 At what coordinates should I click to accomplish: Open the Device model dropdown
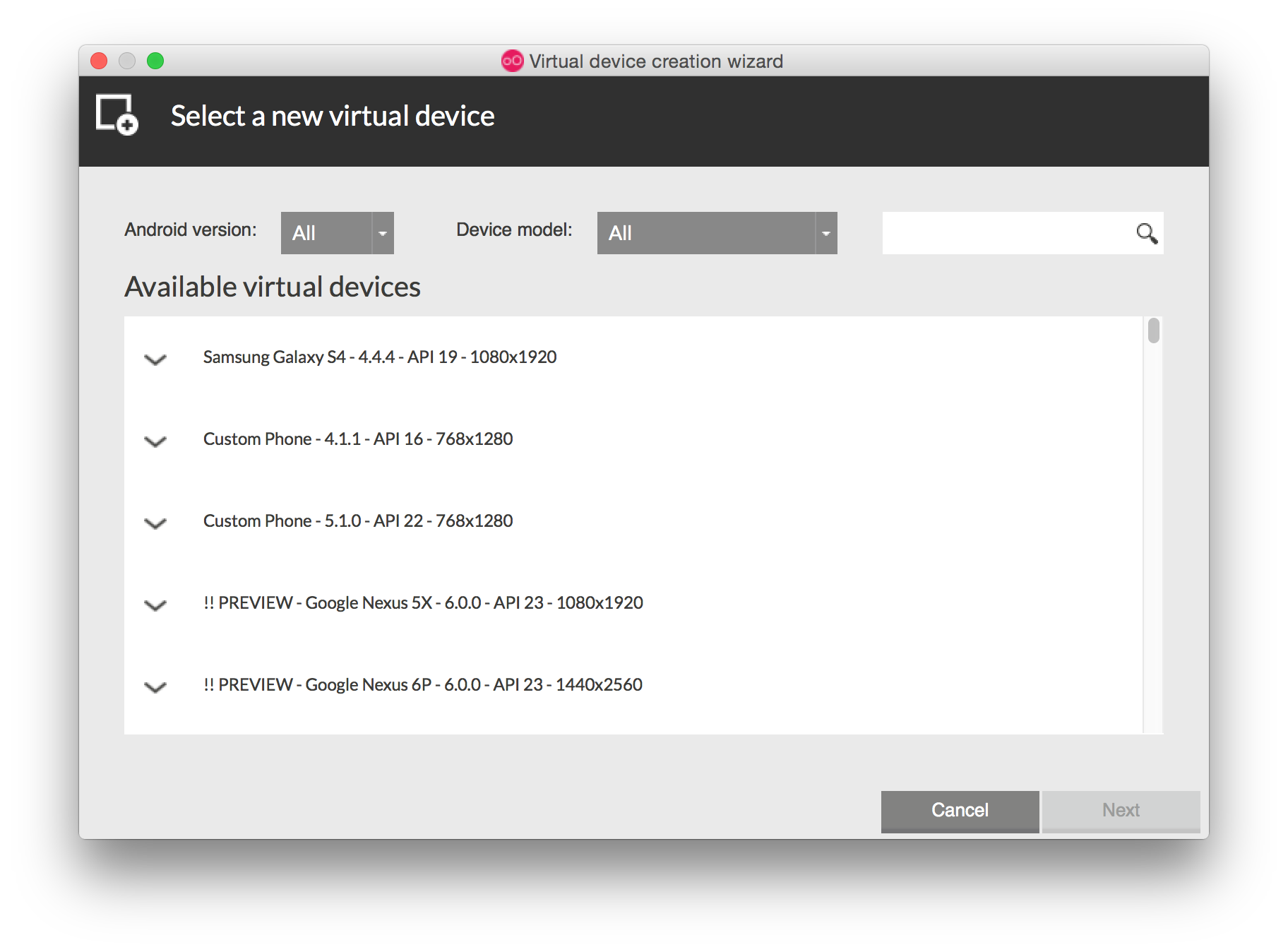coord(717,233)
